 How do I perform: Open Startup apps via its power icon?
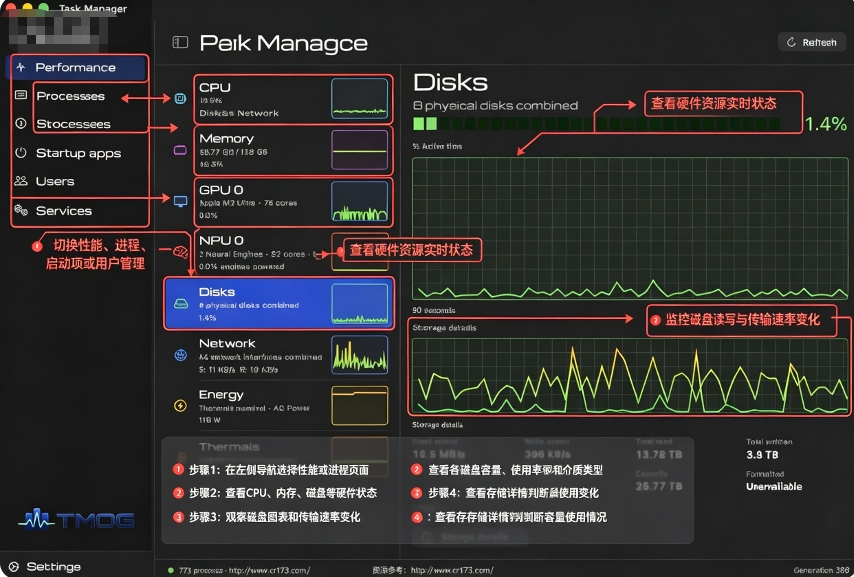point(21,153)
